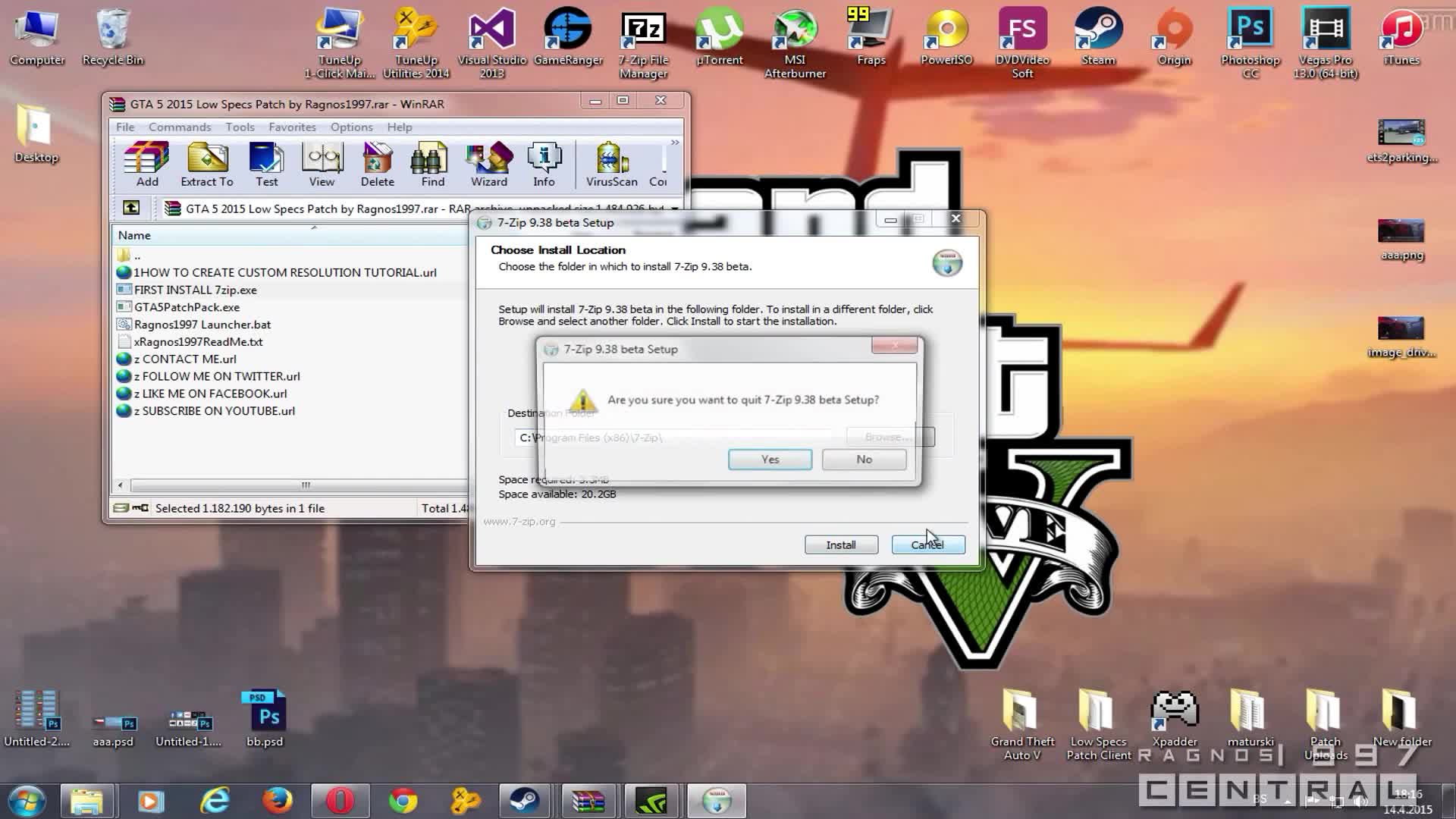Switch to WinRAR from the taskbar
Screen dimensions: 1456x819
pyautogui.click(x=588, y=801)
